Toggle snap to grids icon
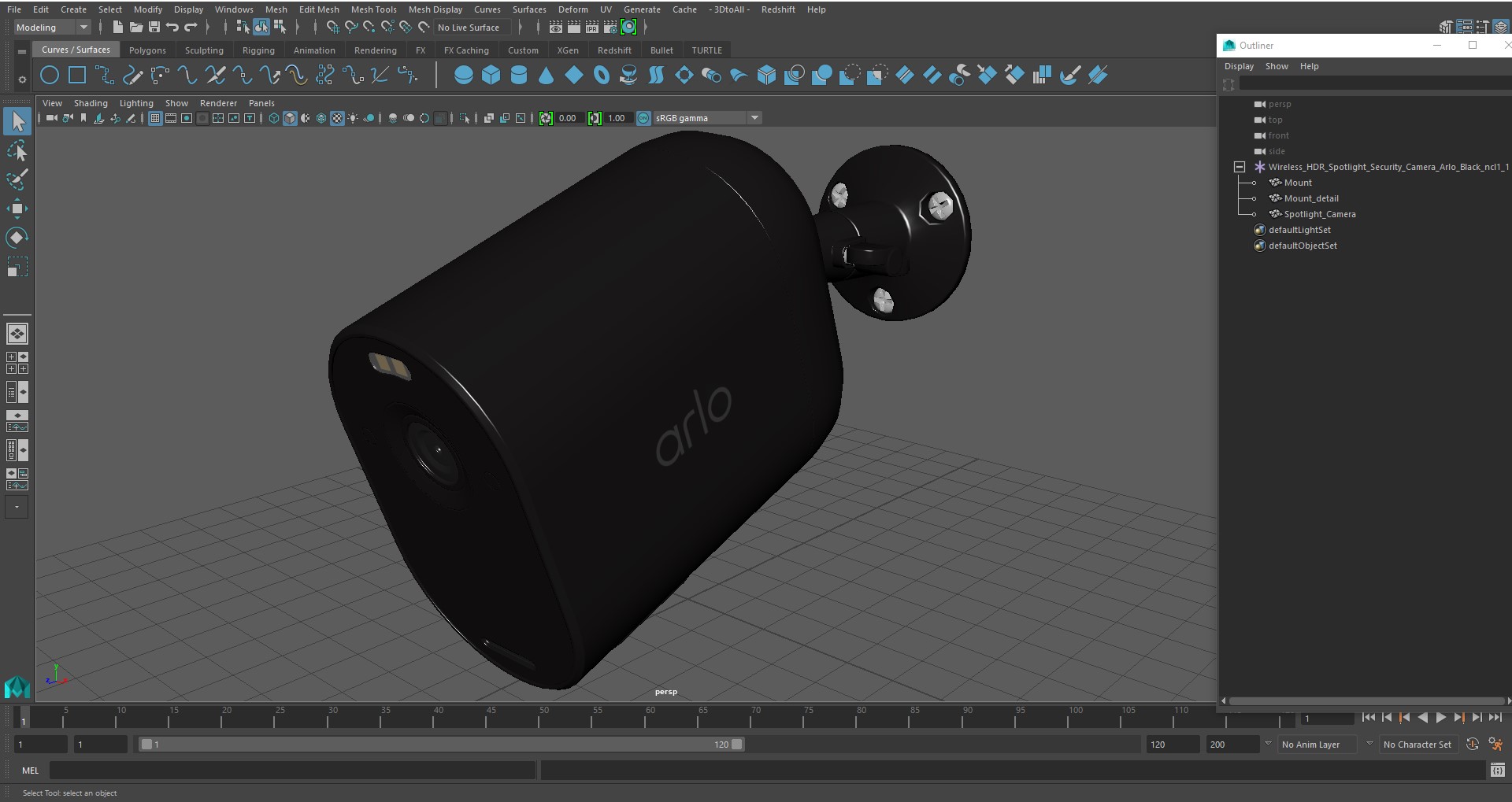This screenshot has width=1512, height=802. tap(333, 28)
